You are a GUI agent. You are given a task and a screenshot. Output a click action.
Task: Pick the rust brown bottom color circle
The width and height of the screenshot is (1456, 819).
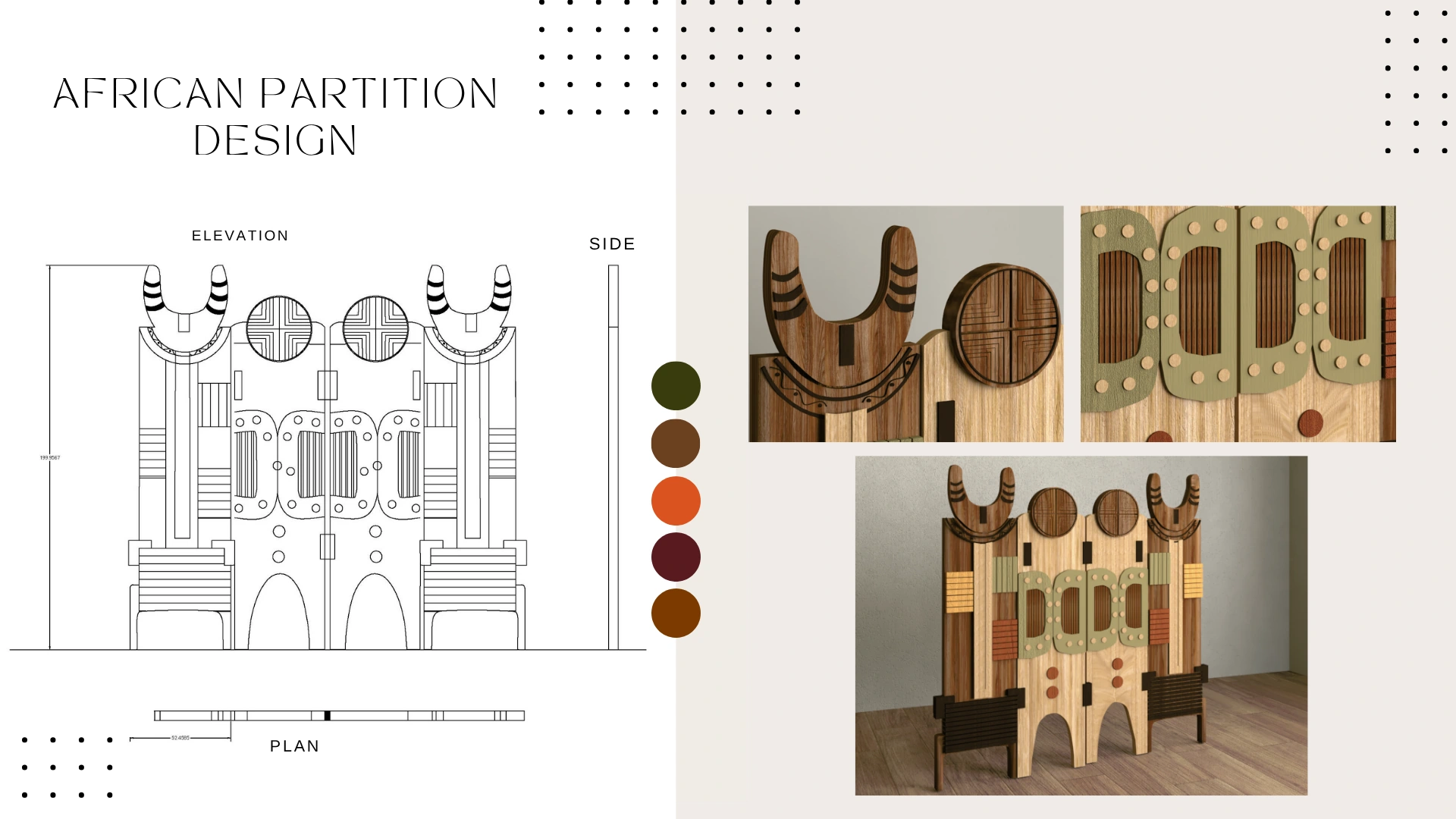[x=676, y=613]
